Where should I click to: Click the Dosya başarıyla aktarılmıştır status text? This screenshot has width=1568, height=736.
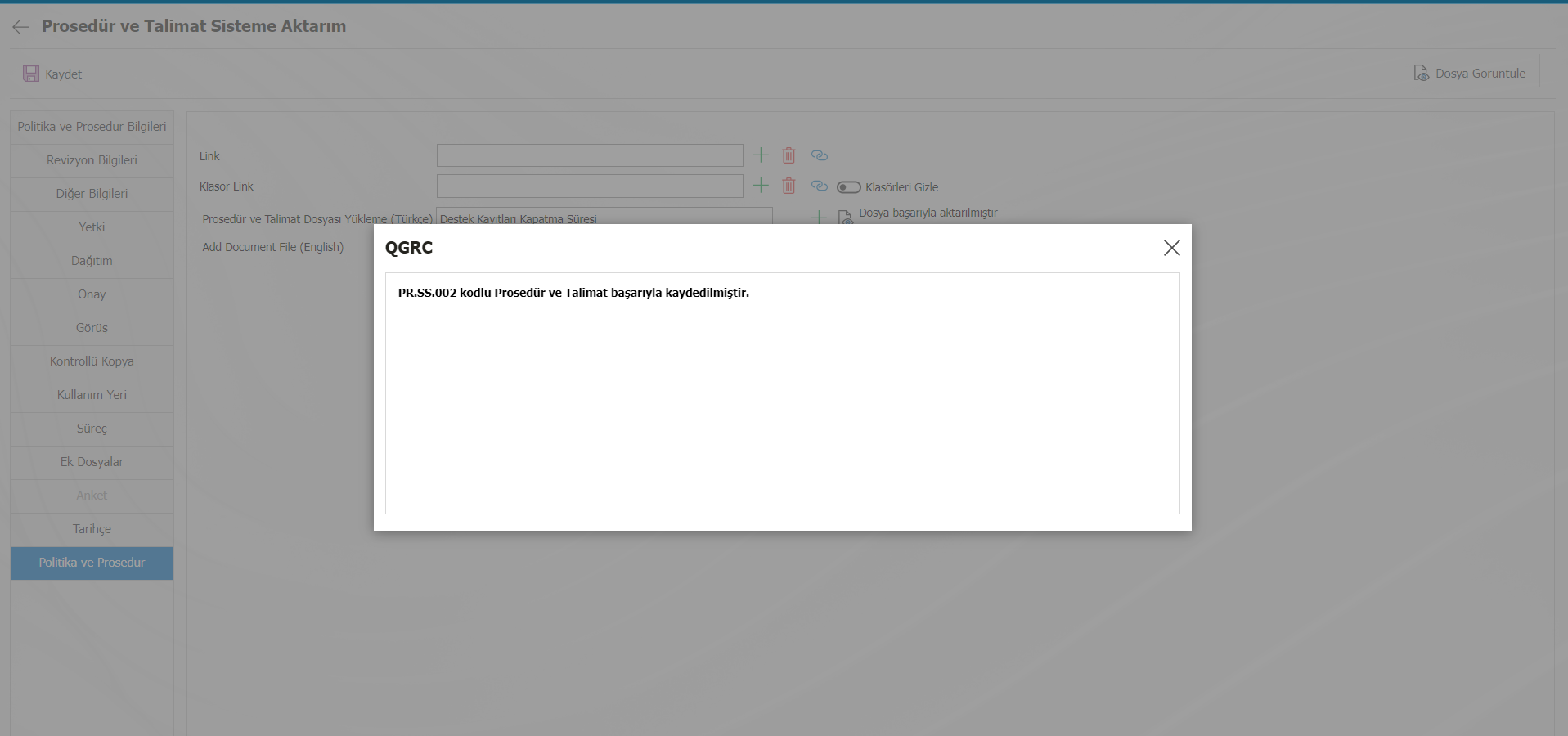click(x=928, y=213)
